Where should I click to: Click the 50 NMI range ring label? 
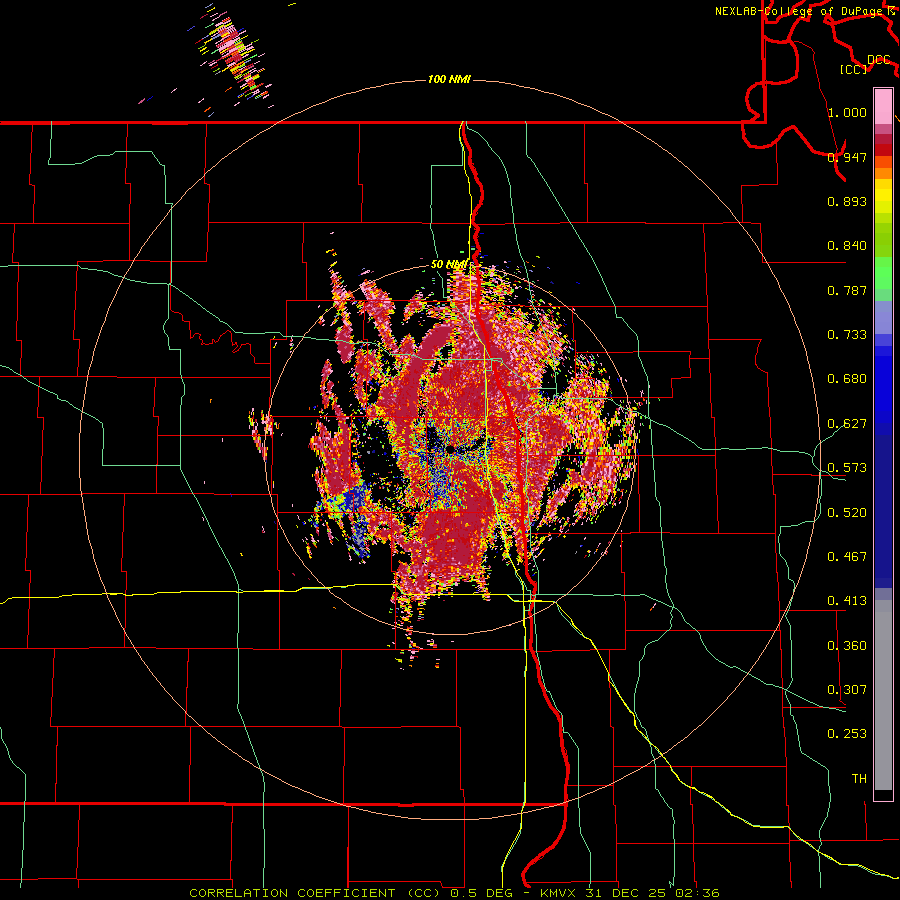(449, 264)
